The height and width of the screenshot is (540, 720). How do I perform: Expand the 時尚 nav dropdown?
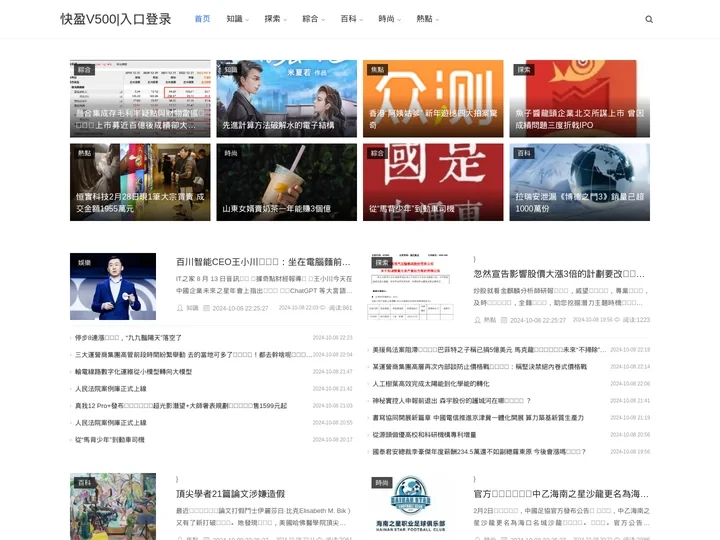(x=390, y=19)
